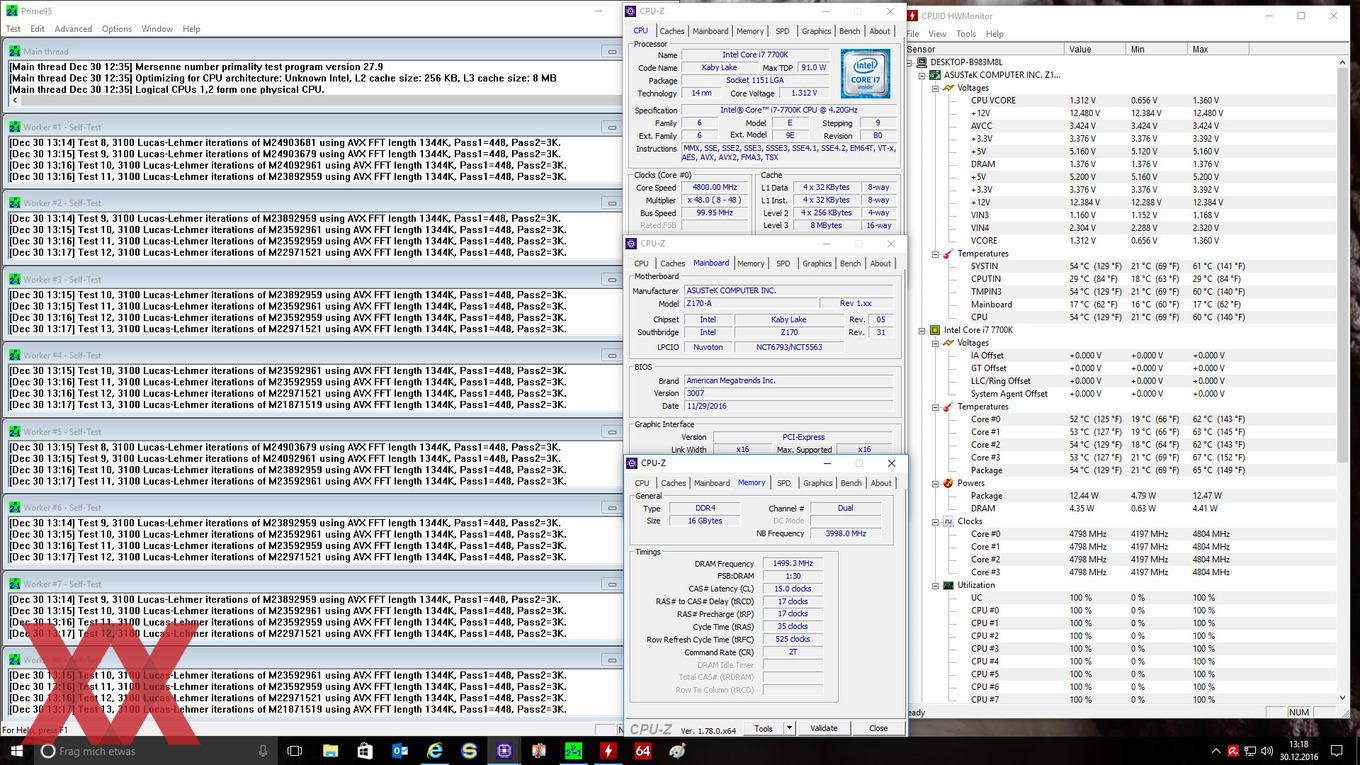The width and height of the screenshot is (1360, 765).
Task: Open Task View on the taskbar
Action: point(295,750)
